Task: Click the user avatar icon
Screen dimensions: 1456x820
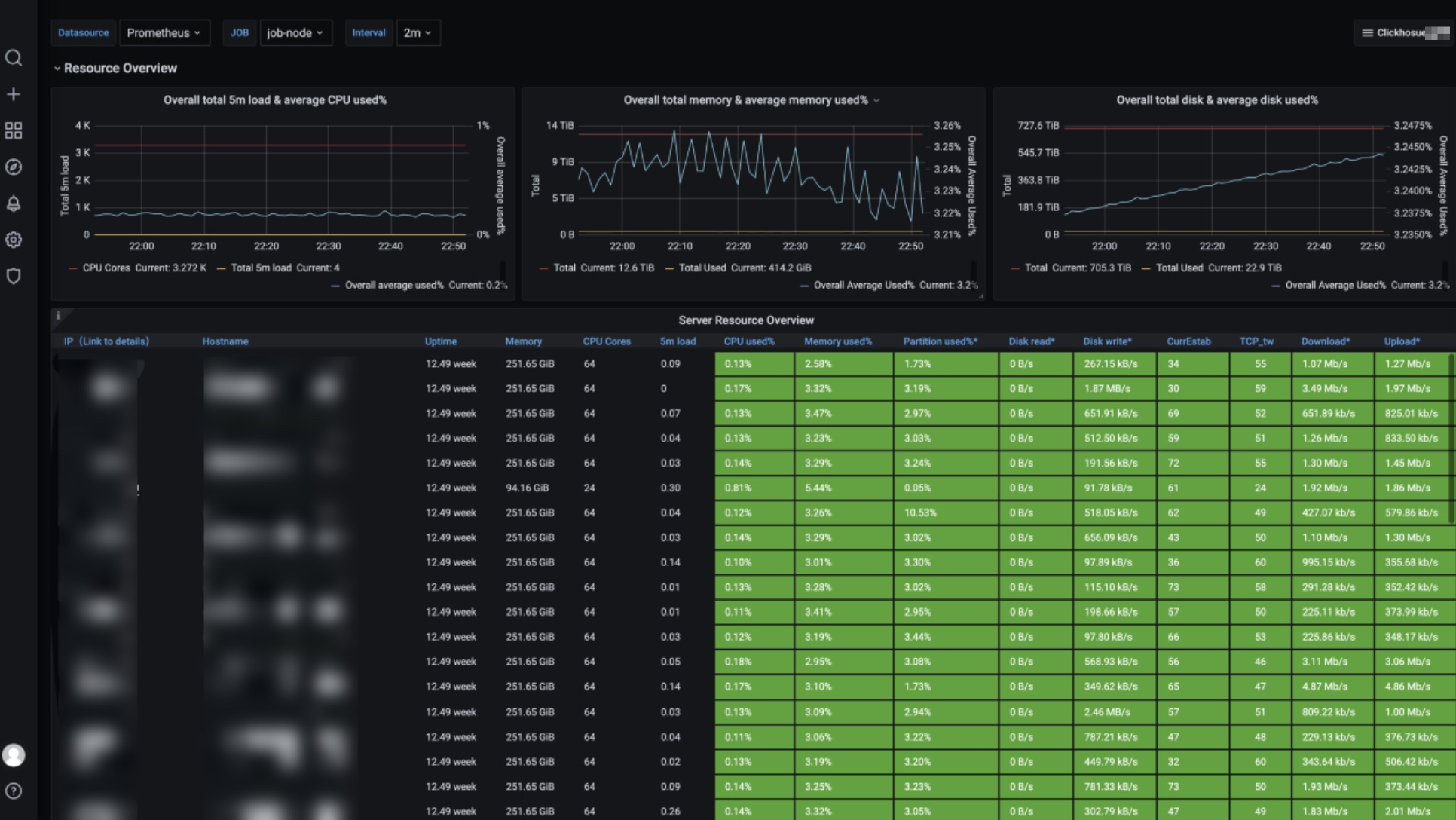Action: (14, 755)
